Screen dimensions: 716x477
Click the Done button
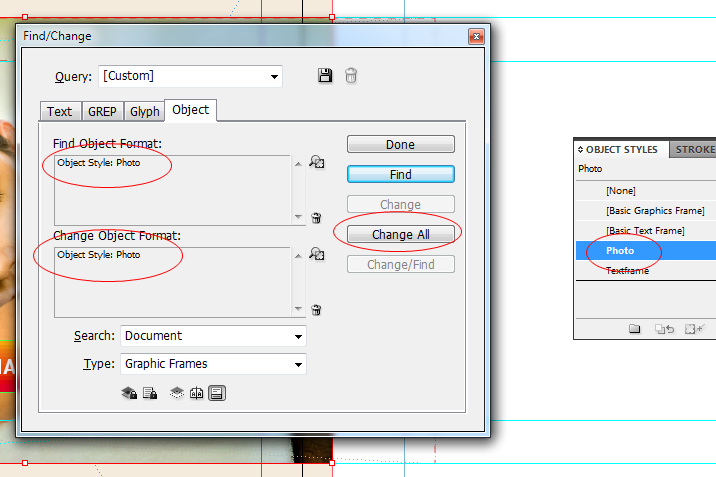pyautogui.click(x=400, y=144)
